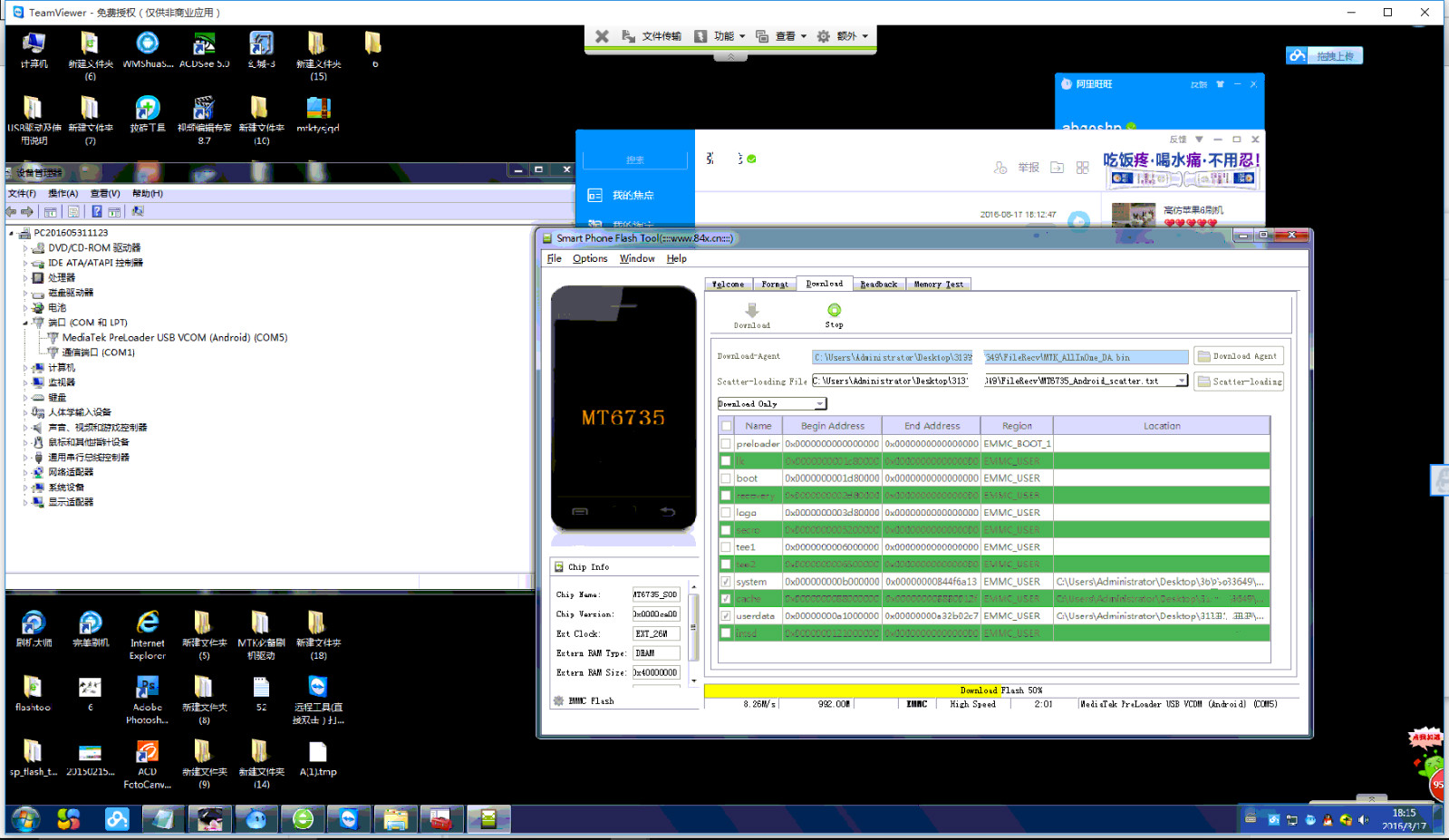
Task: Tick the preloader partition checkbox
Action: 726,444
